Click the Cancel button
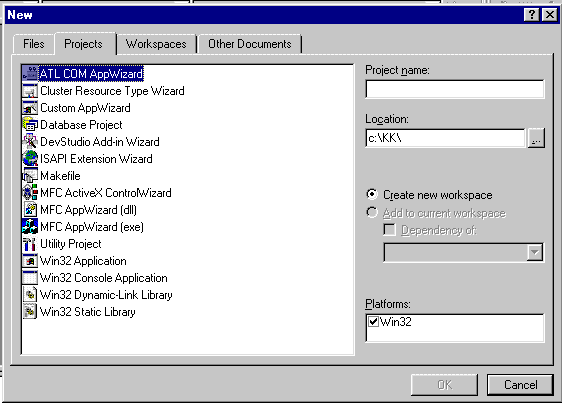Screen dimensions: 562x403 pos(520,385)
